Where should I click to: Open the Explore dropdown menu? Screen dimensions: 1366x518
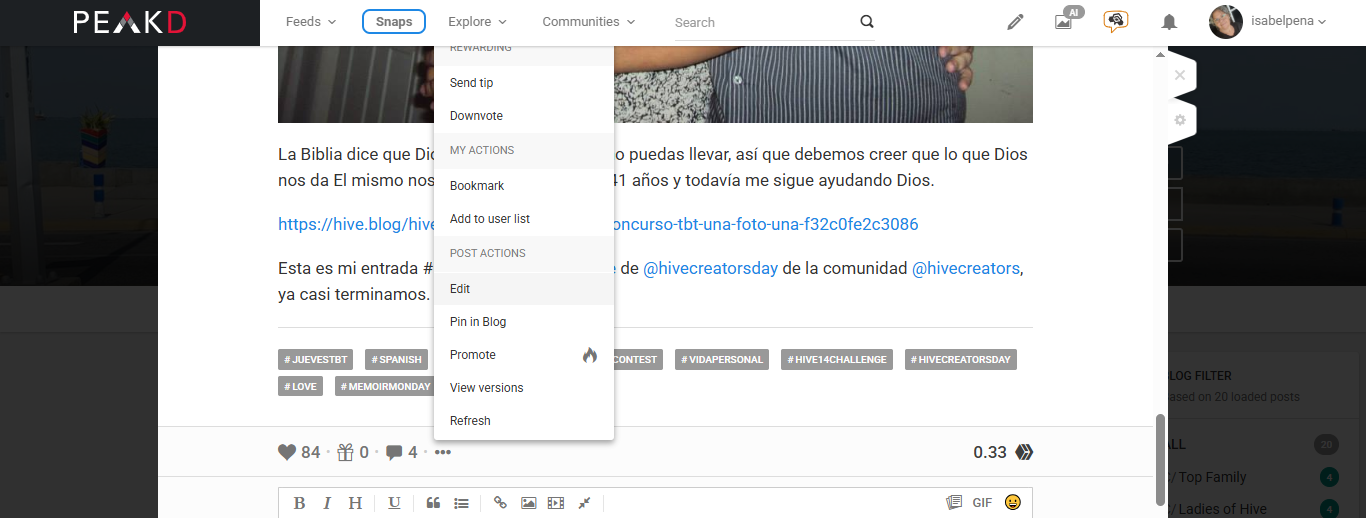477,22
